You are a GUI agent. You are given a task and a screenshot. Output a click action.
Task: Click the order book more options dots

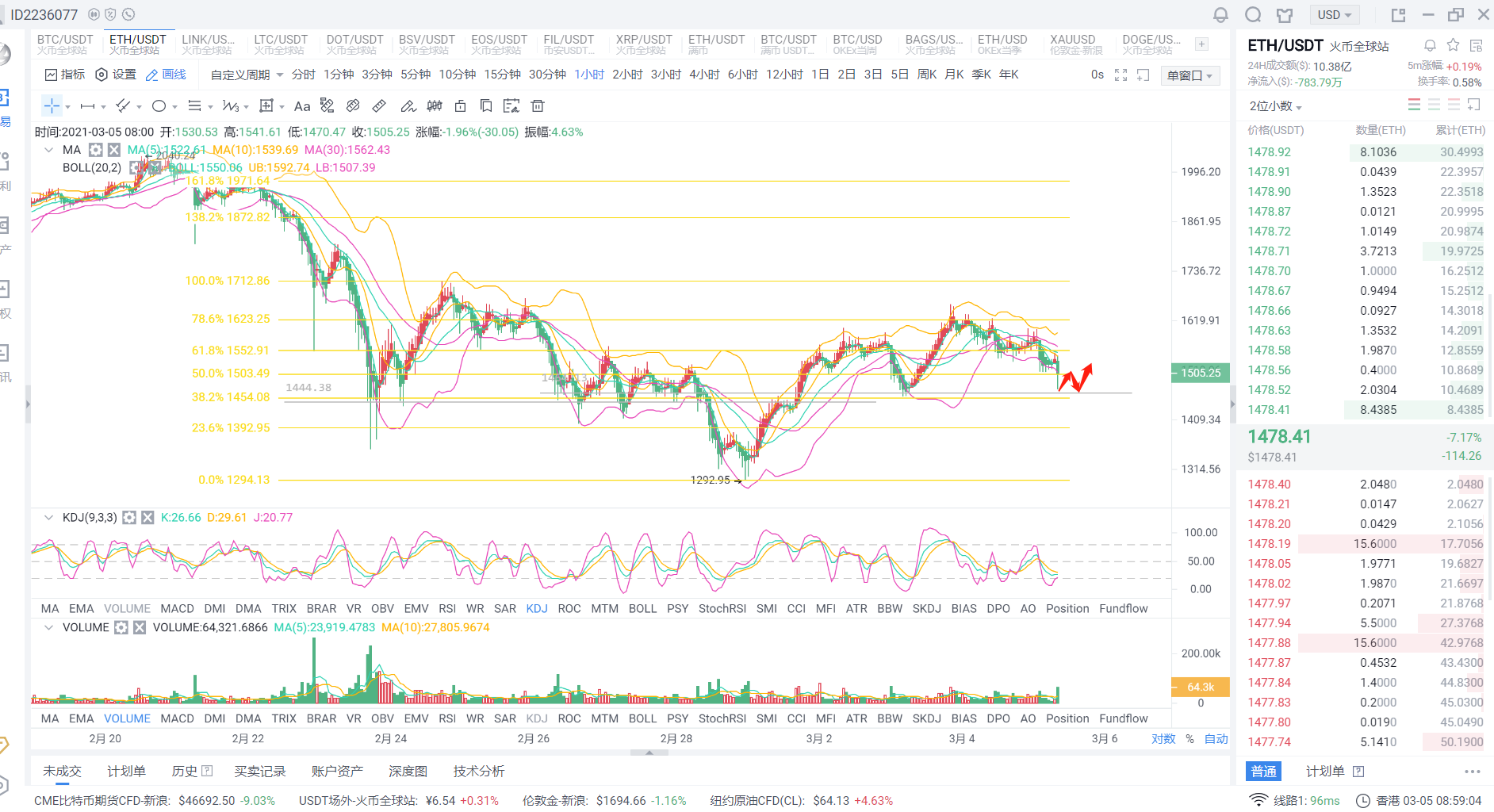click(x=1473, y=772)
